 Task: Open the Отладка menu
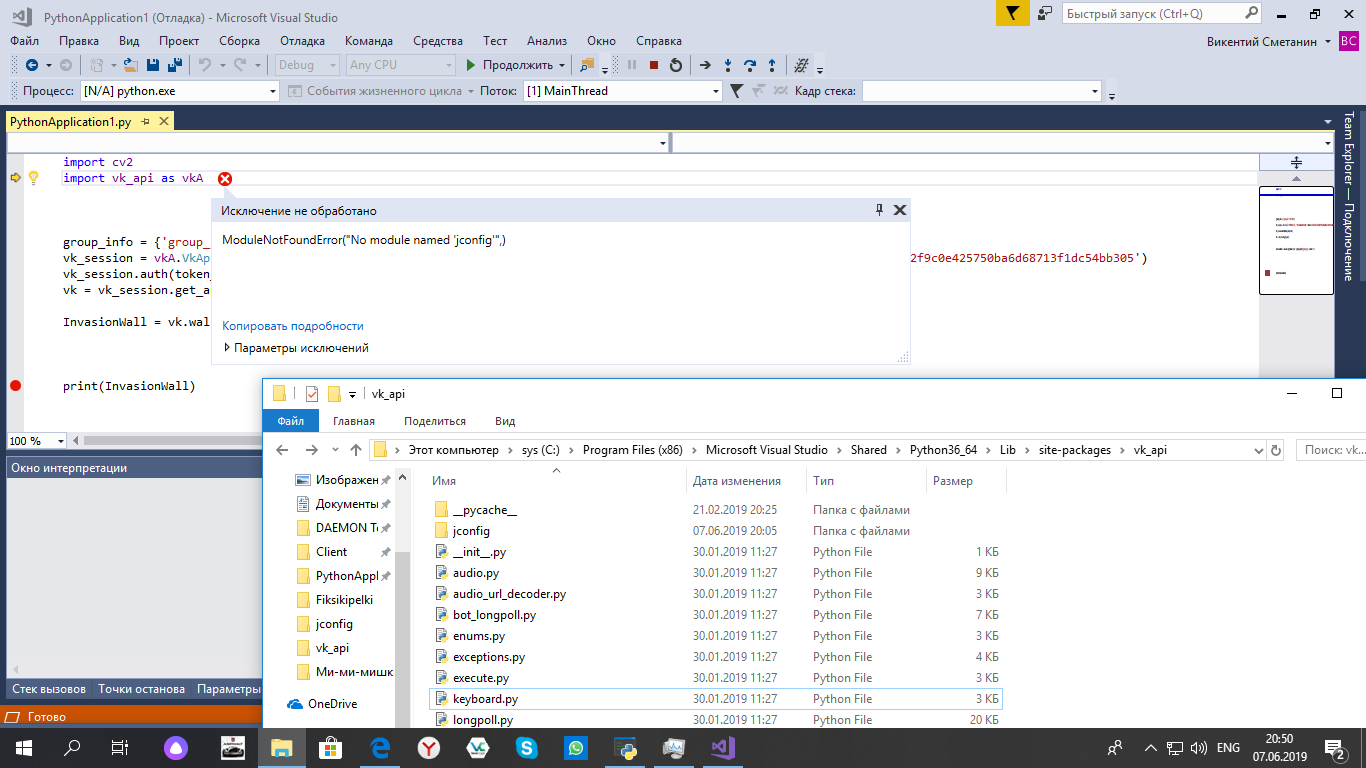(x=302, y=41)
